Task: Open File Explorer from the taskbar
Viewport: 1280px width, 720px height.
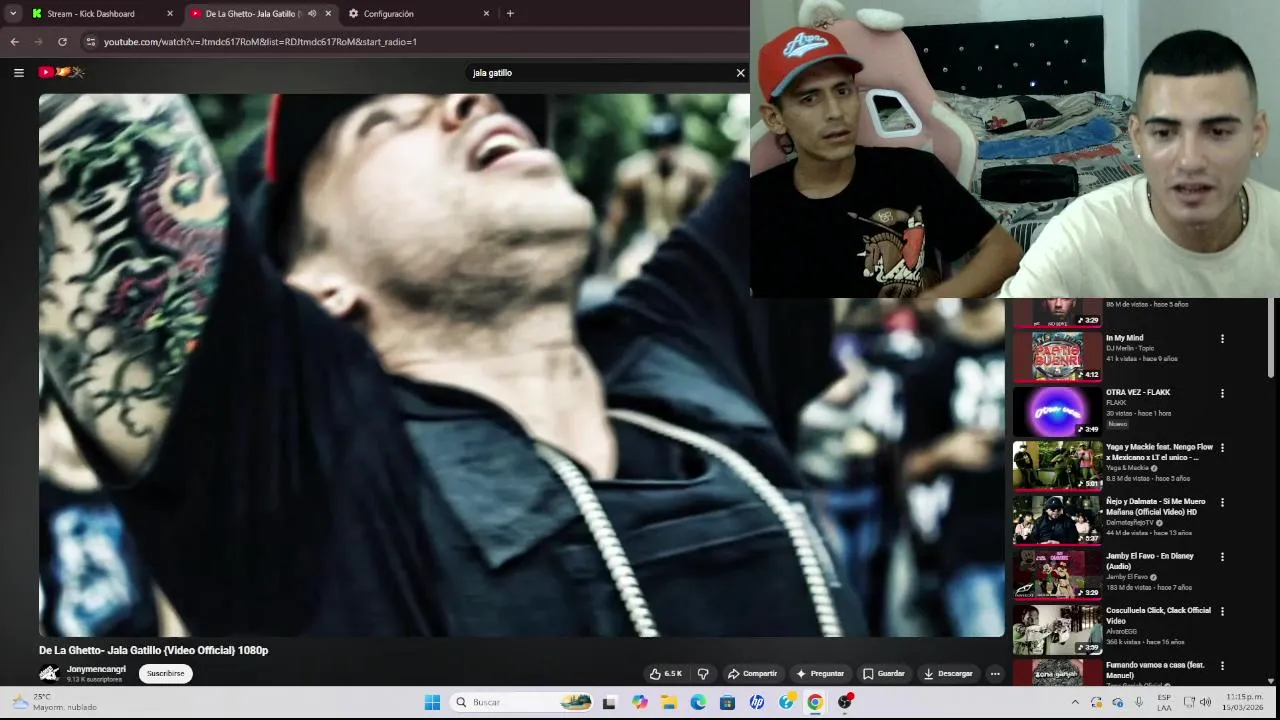Action: coord(669,702)
